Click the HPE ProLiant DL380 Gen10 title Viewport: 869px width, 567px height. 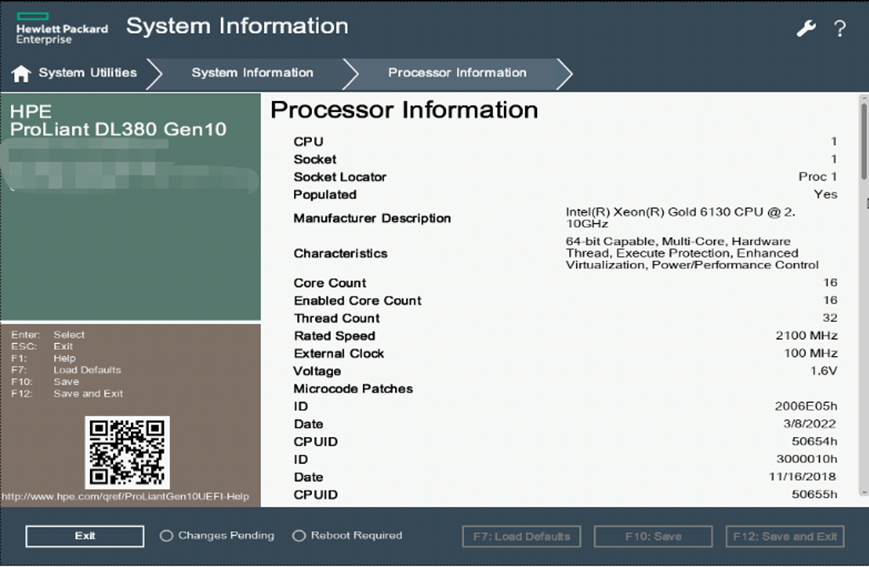pos(118,121)
